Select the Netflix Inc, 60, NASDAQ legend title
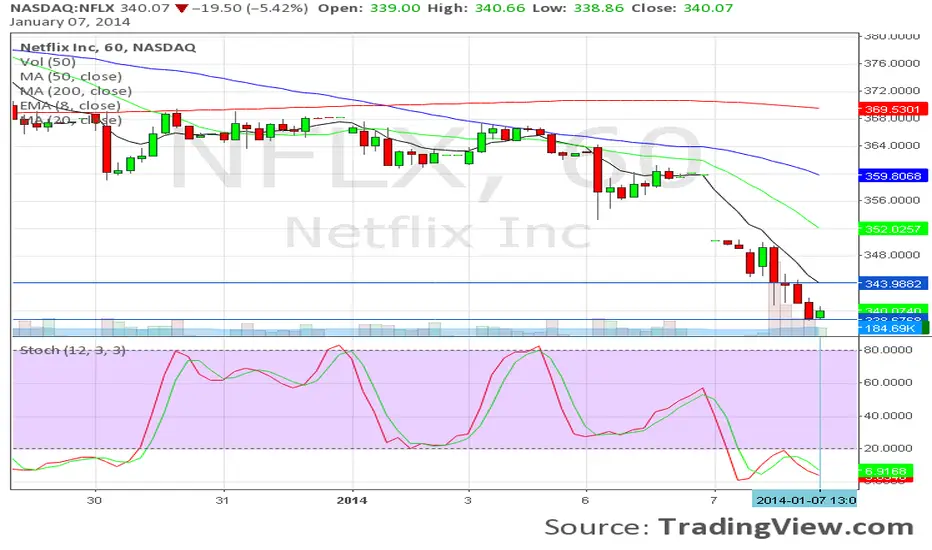 click(x=108, y=48)
